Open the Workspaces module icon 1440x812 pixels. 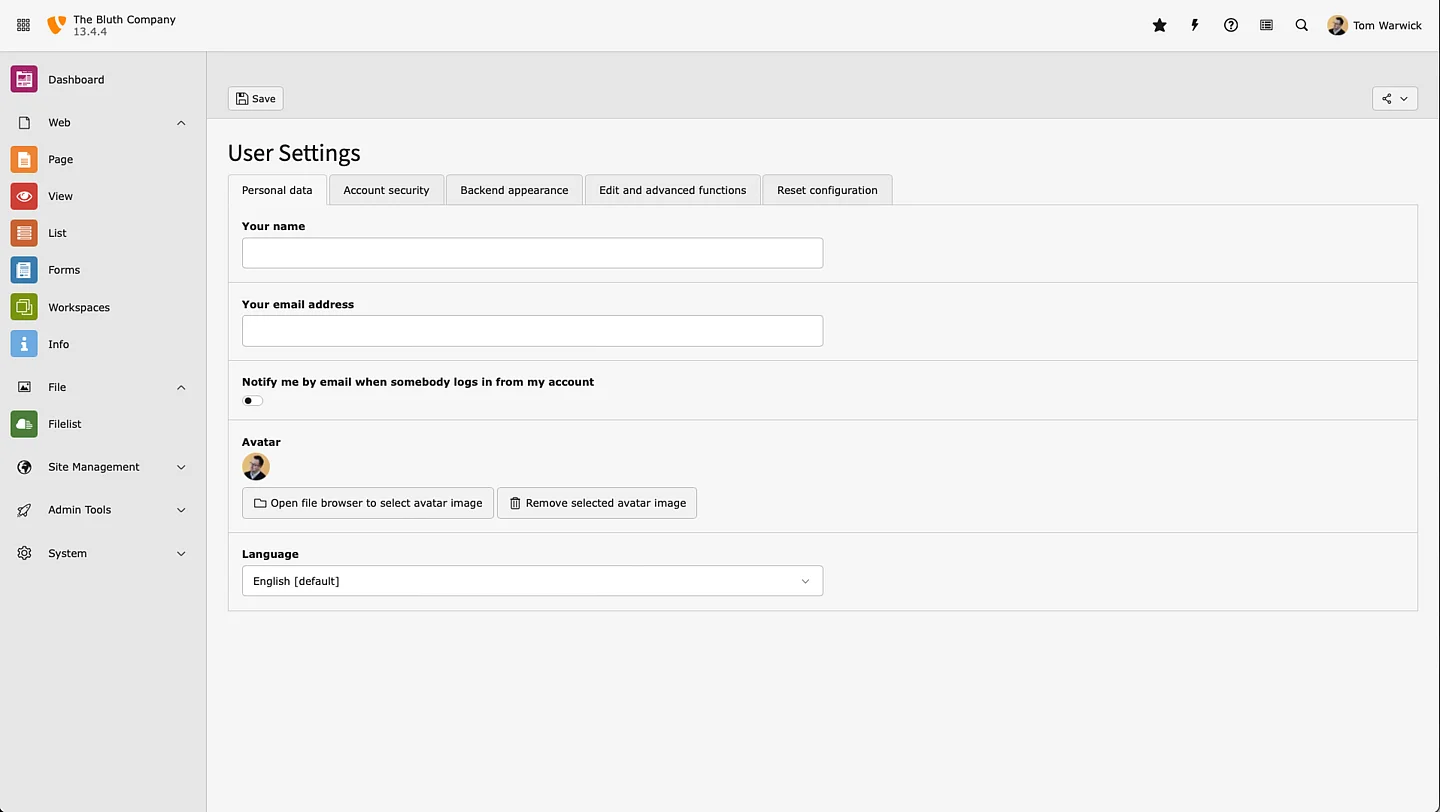[24, 307]
